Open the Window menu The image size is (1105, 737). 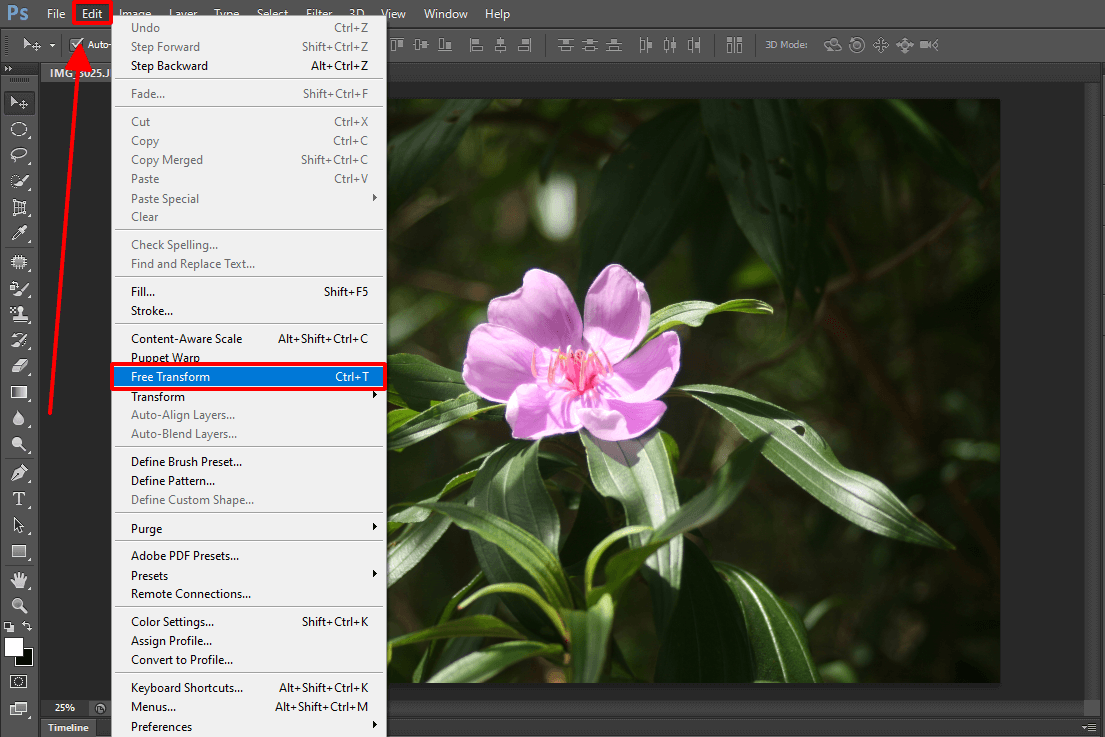tap(445, 14)
